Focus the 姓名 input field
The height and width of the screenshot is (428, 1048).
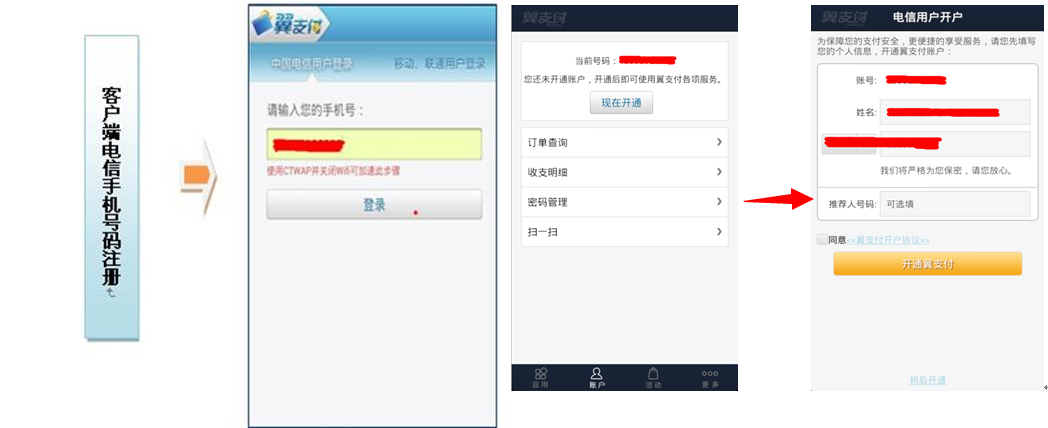(x=954, y=112)
